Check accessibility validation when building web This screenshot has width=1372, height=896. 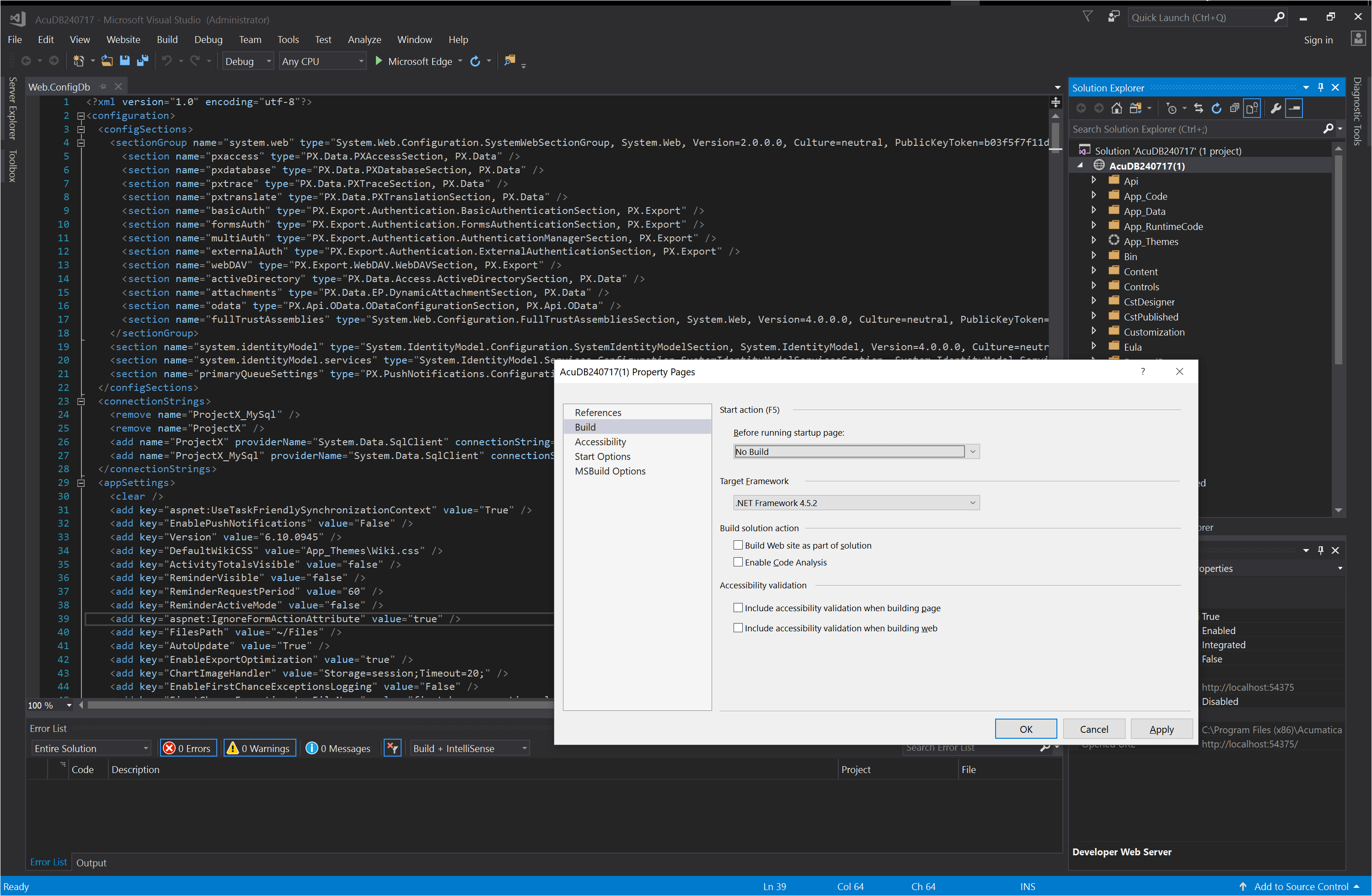pyautogui.click(x=738, y=628)
